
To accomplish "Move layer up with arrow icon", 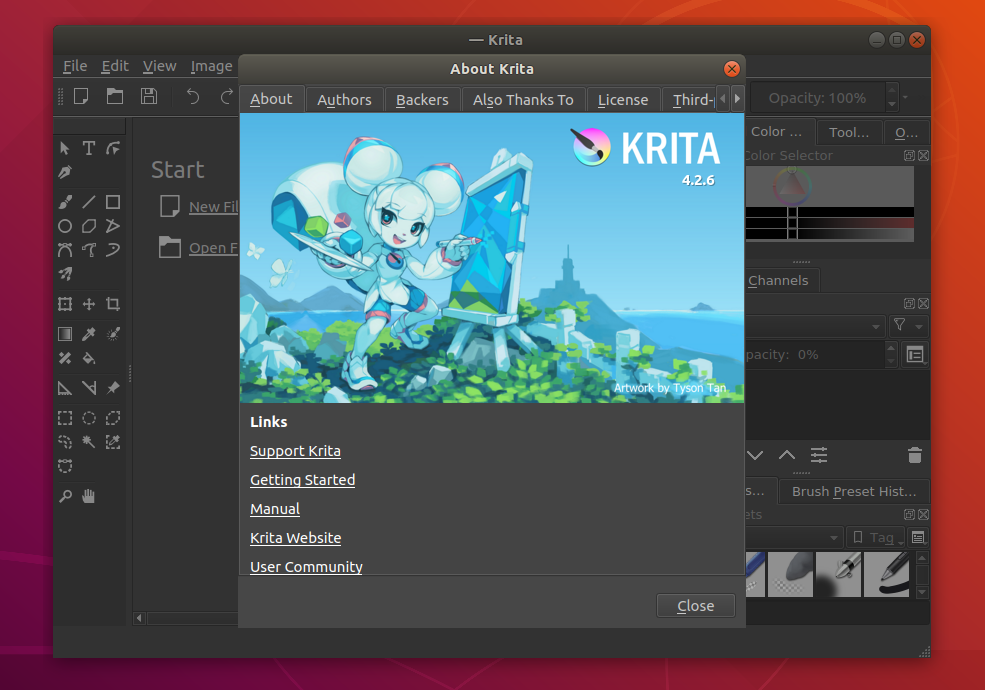I will [786, 455].
